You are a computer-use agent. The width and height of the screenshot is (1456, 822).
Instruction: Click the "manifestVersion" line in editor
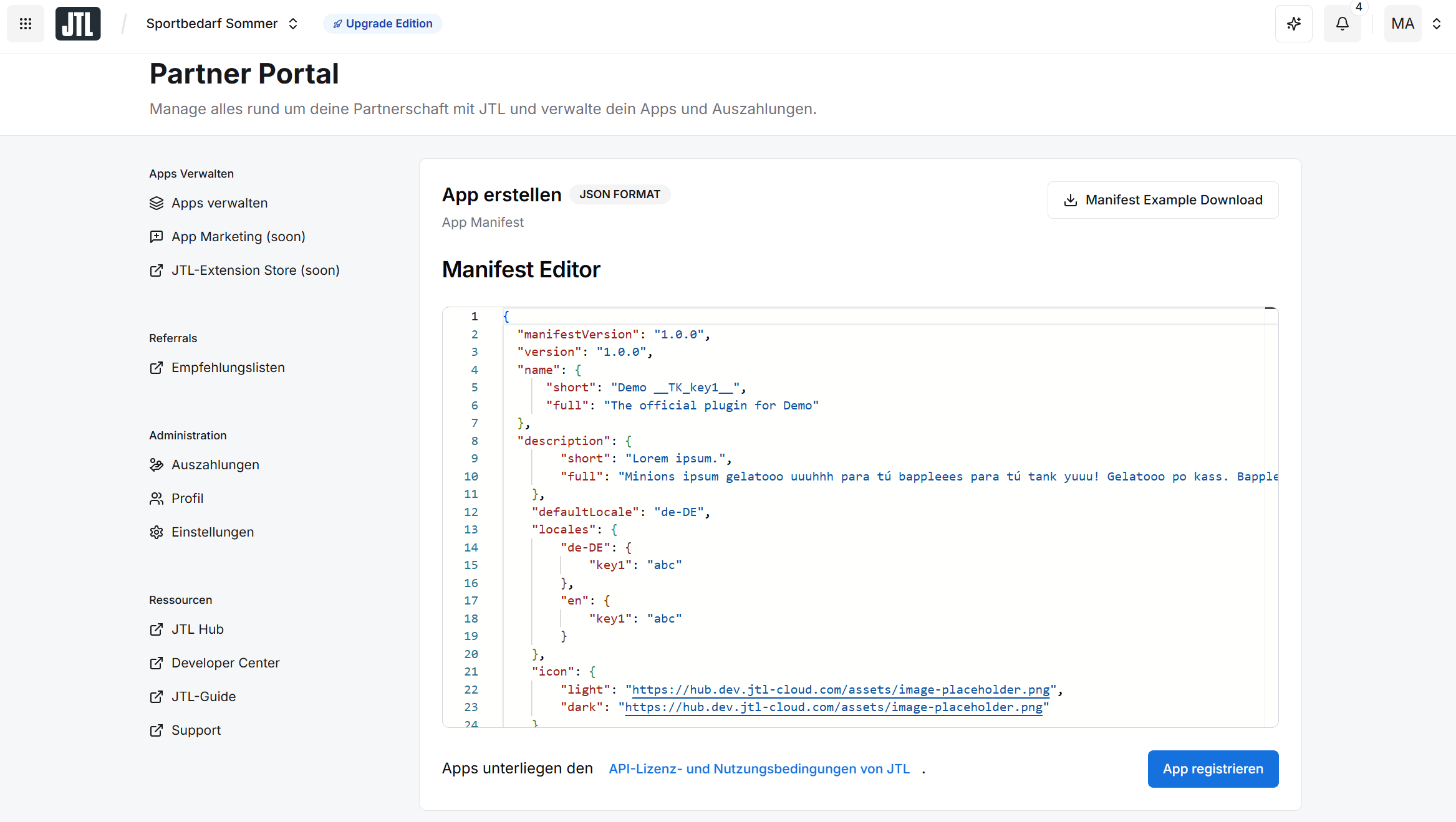click(614, 335)
